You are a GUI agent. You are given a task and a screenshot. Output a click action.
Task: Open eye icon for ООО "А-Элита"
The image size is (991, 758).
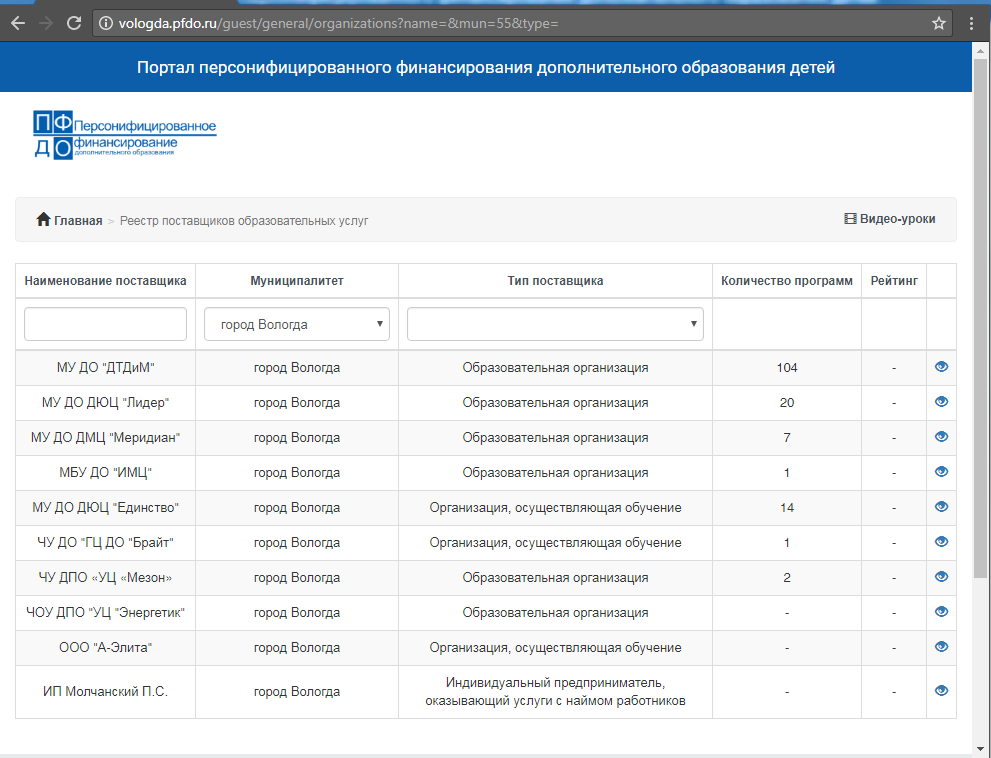pyautogui.click(x=941, y=647)
